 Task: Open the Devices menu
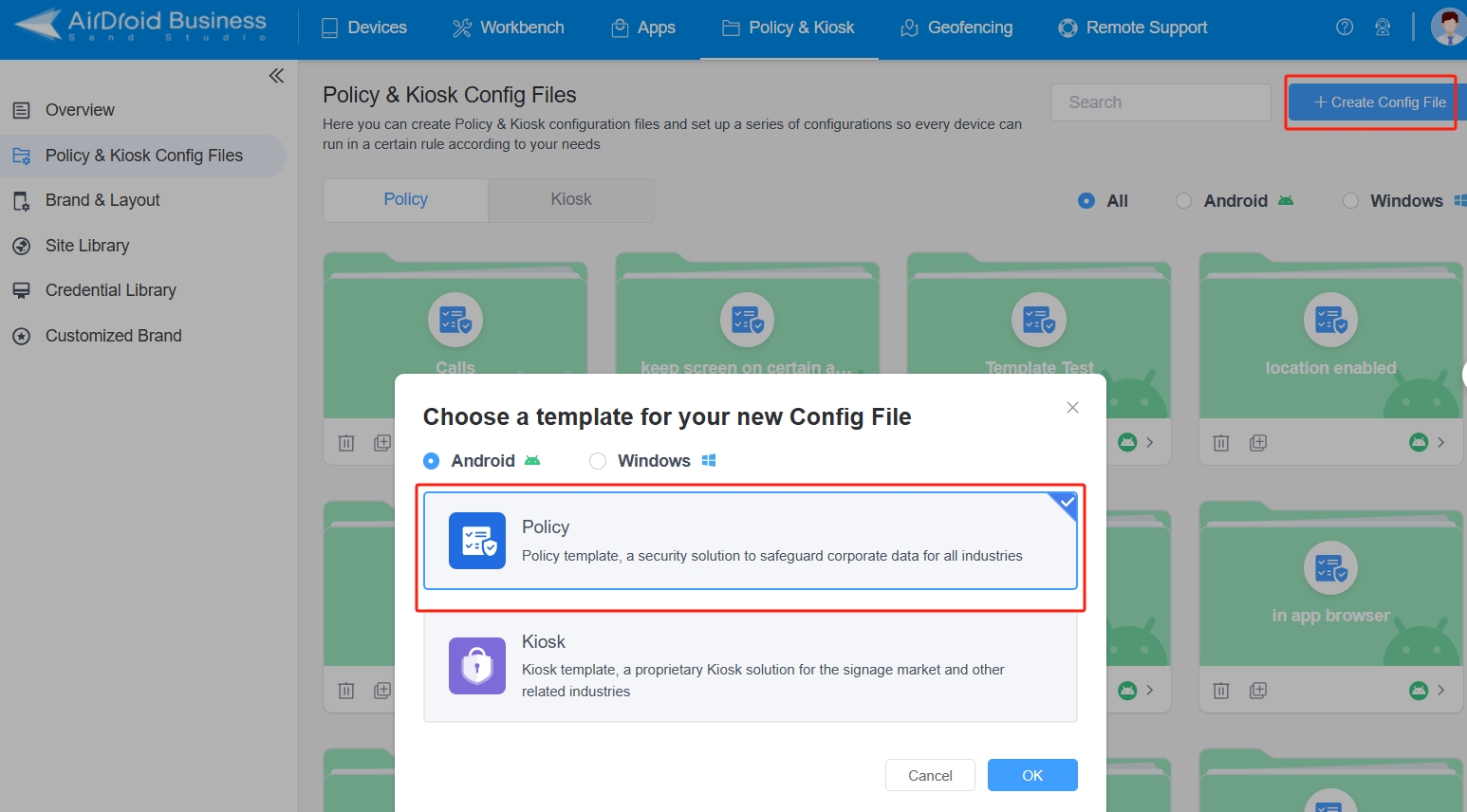click(x=364, y=28)
